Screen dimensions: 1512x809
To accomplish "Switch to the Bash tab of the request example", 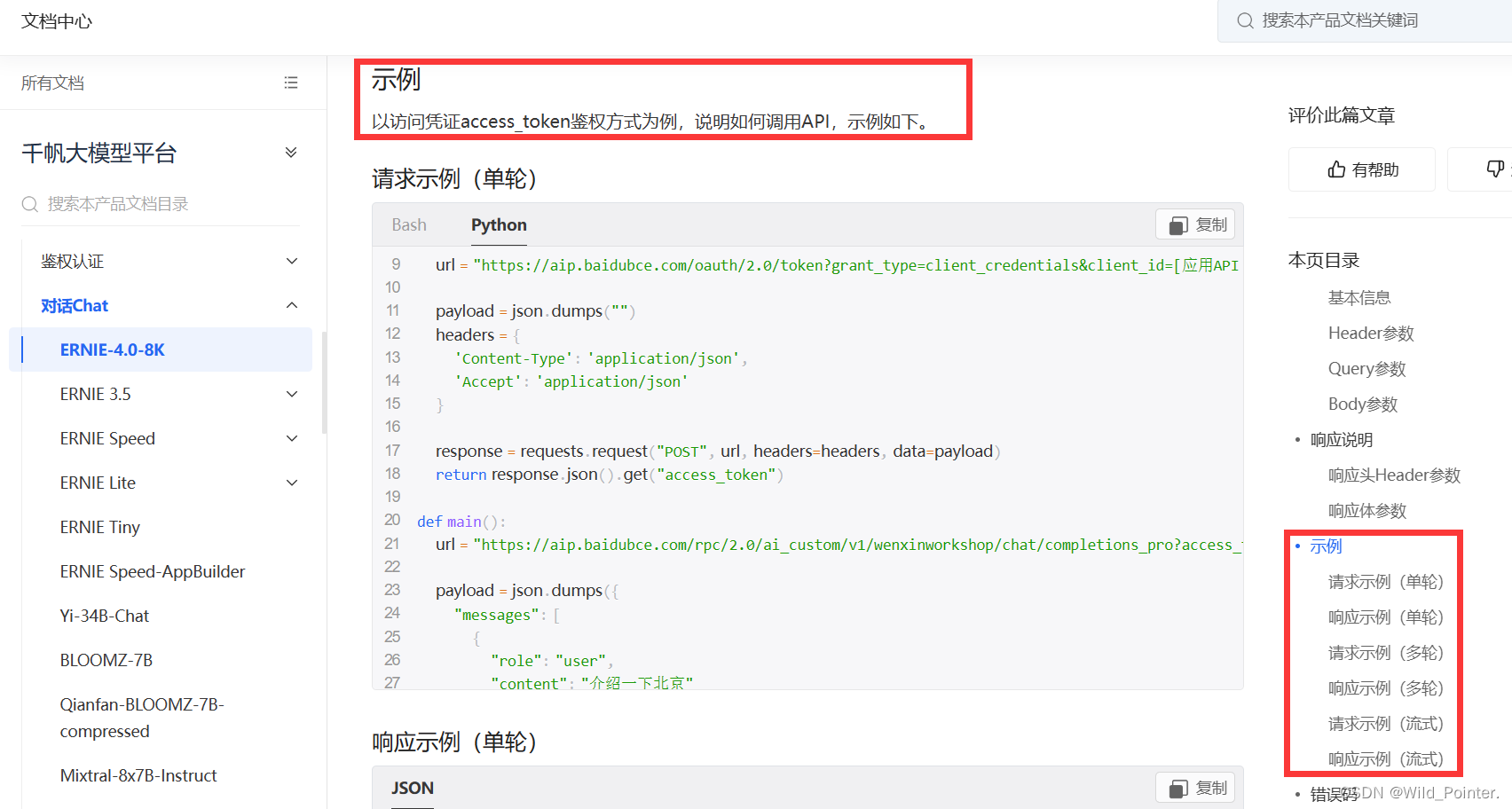I will 408,224.
